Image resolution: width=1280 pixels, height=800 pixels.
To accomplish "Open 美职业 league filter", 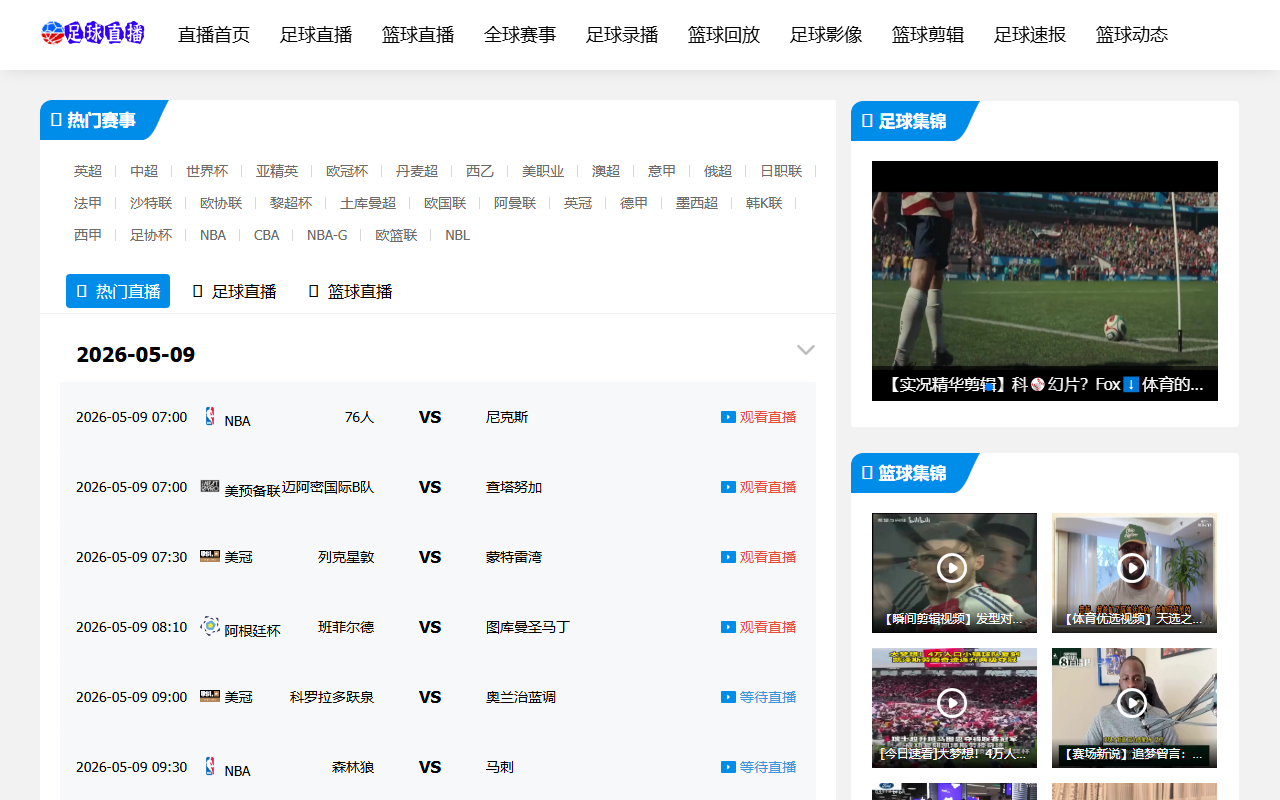I will point(543,171).
